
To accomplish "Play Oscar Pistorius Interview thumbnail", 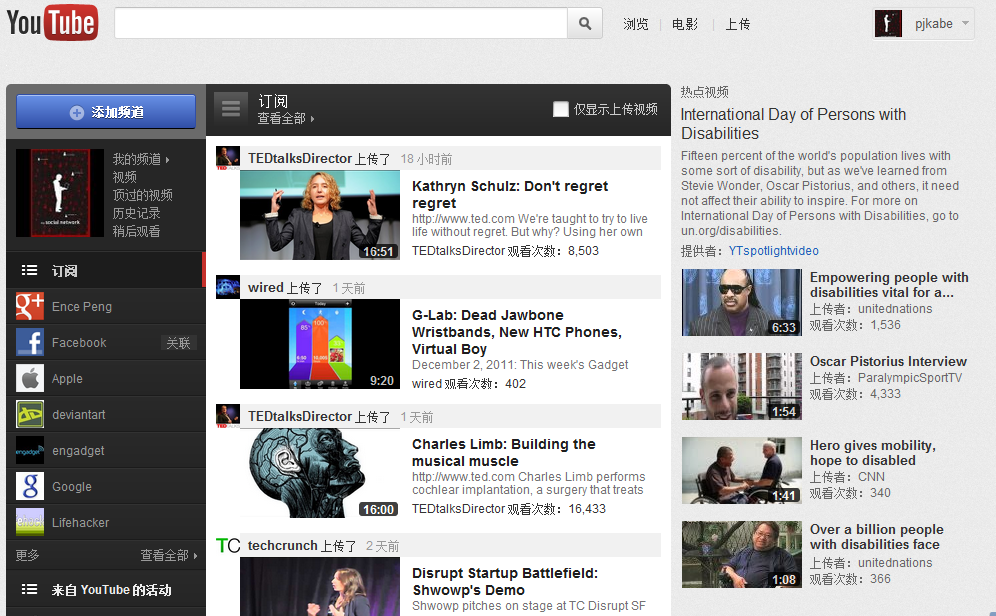I will [x=741, y=386].
